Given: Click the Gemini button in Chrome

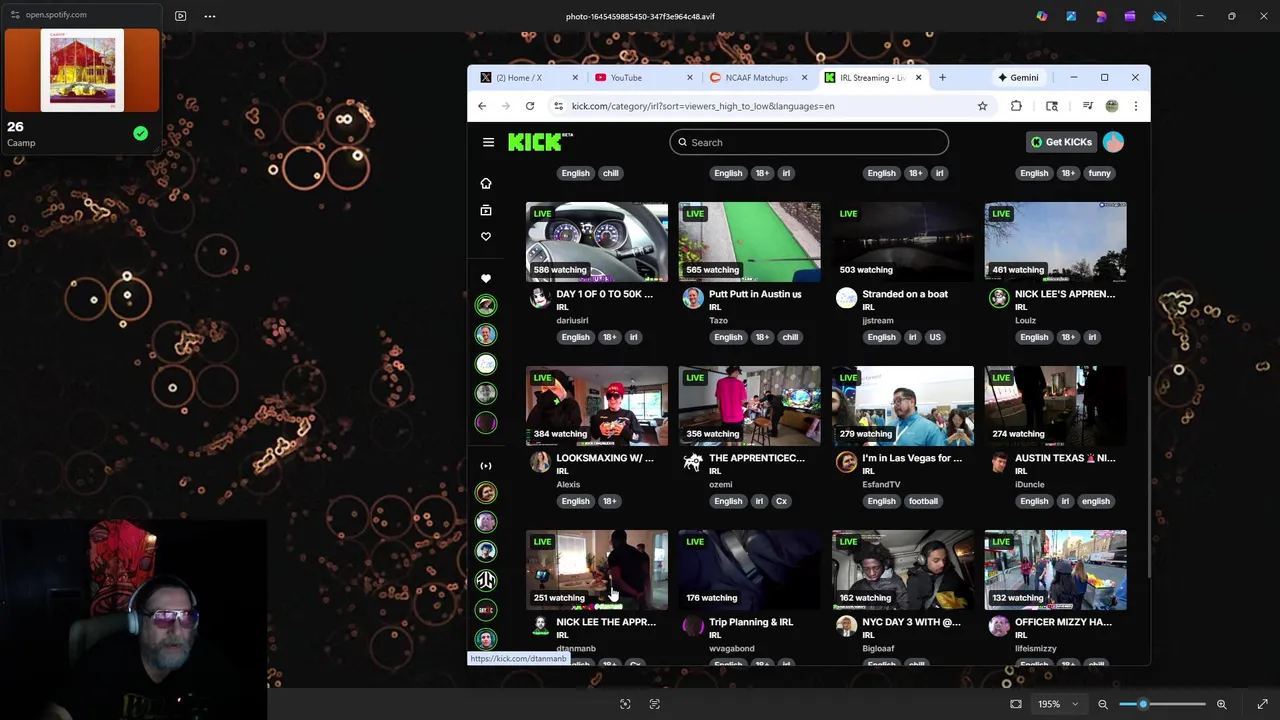Looking at the screenshot, I should [1018, 78].
